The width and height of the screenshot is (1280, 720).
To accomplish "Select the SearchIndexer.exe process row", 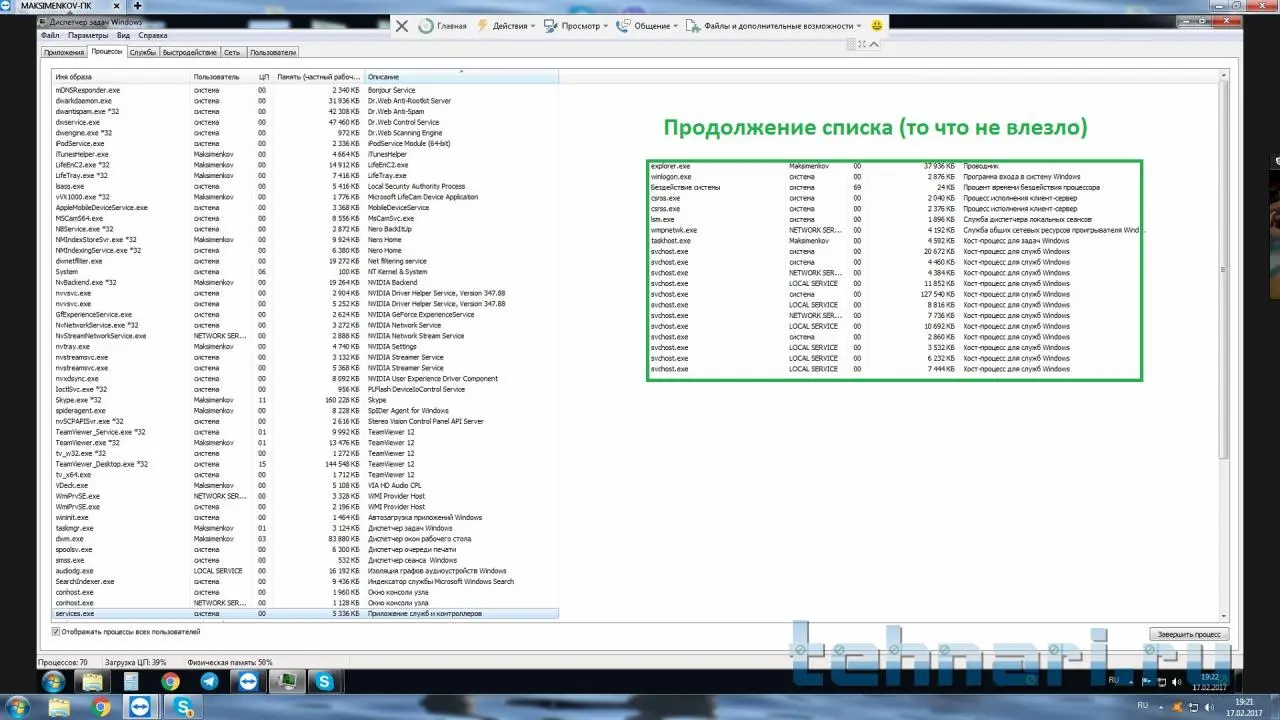I will (305, 581).
